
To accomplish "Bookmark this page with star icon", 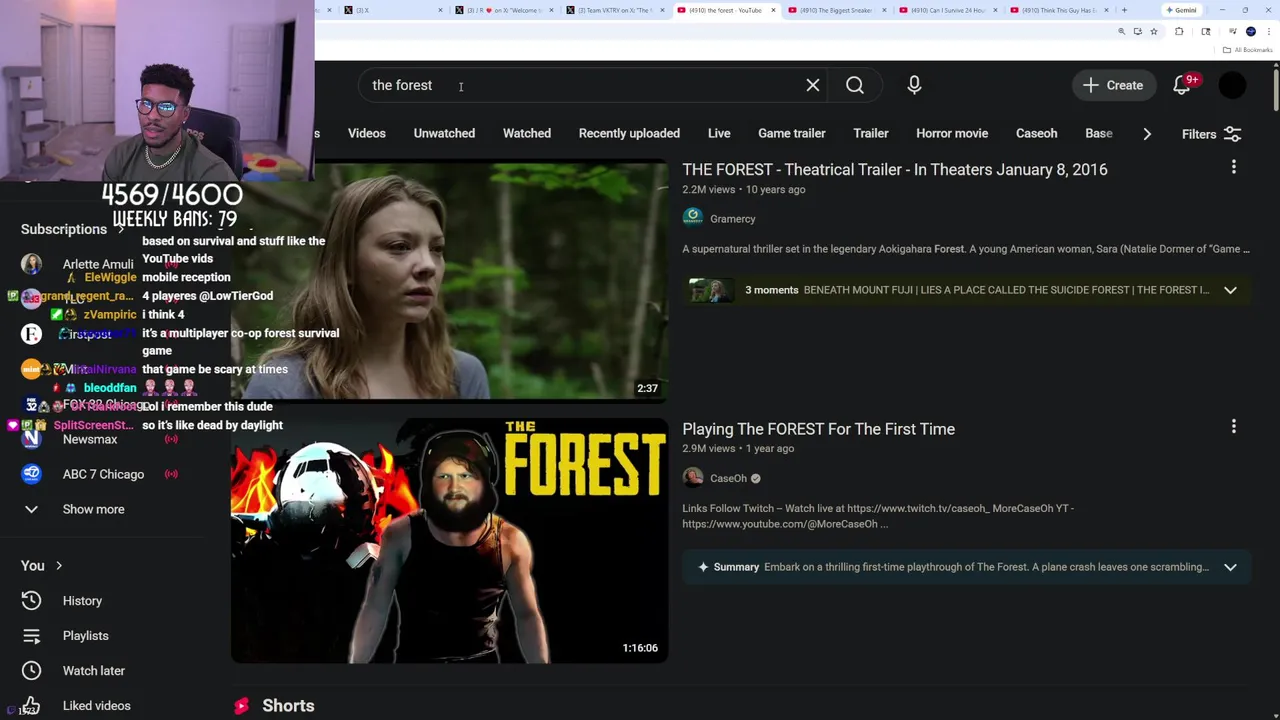I will 1153,32.
